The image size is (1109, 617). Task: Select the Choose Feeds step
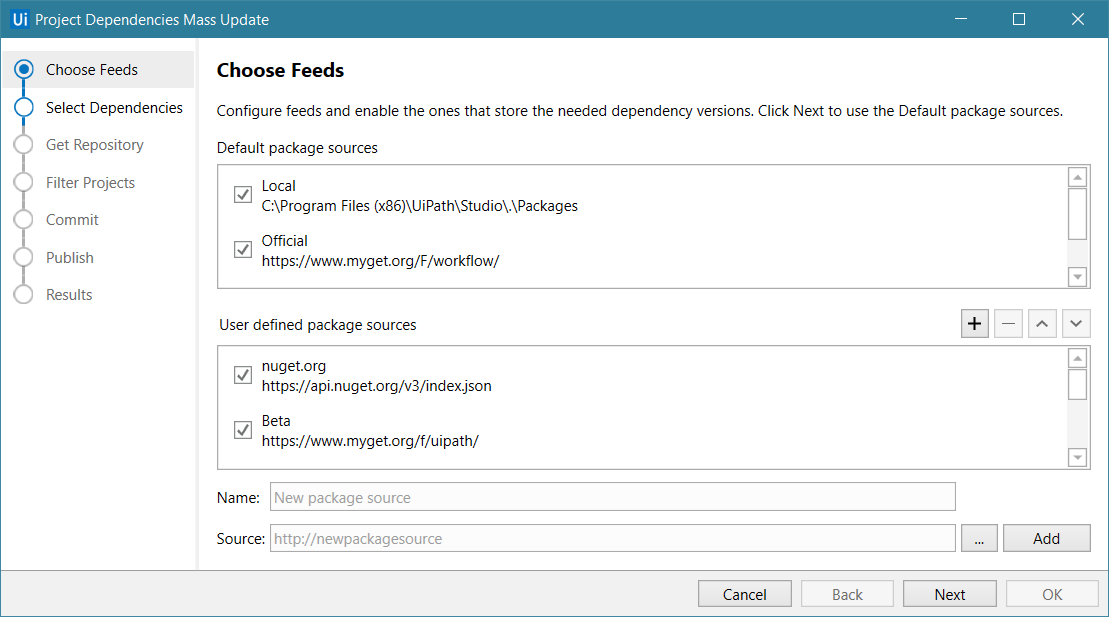tap(98, 69)
